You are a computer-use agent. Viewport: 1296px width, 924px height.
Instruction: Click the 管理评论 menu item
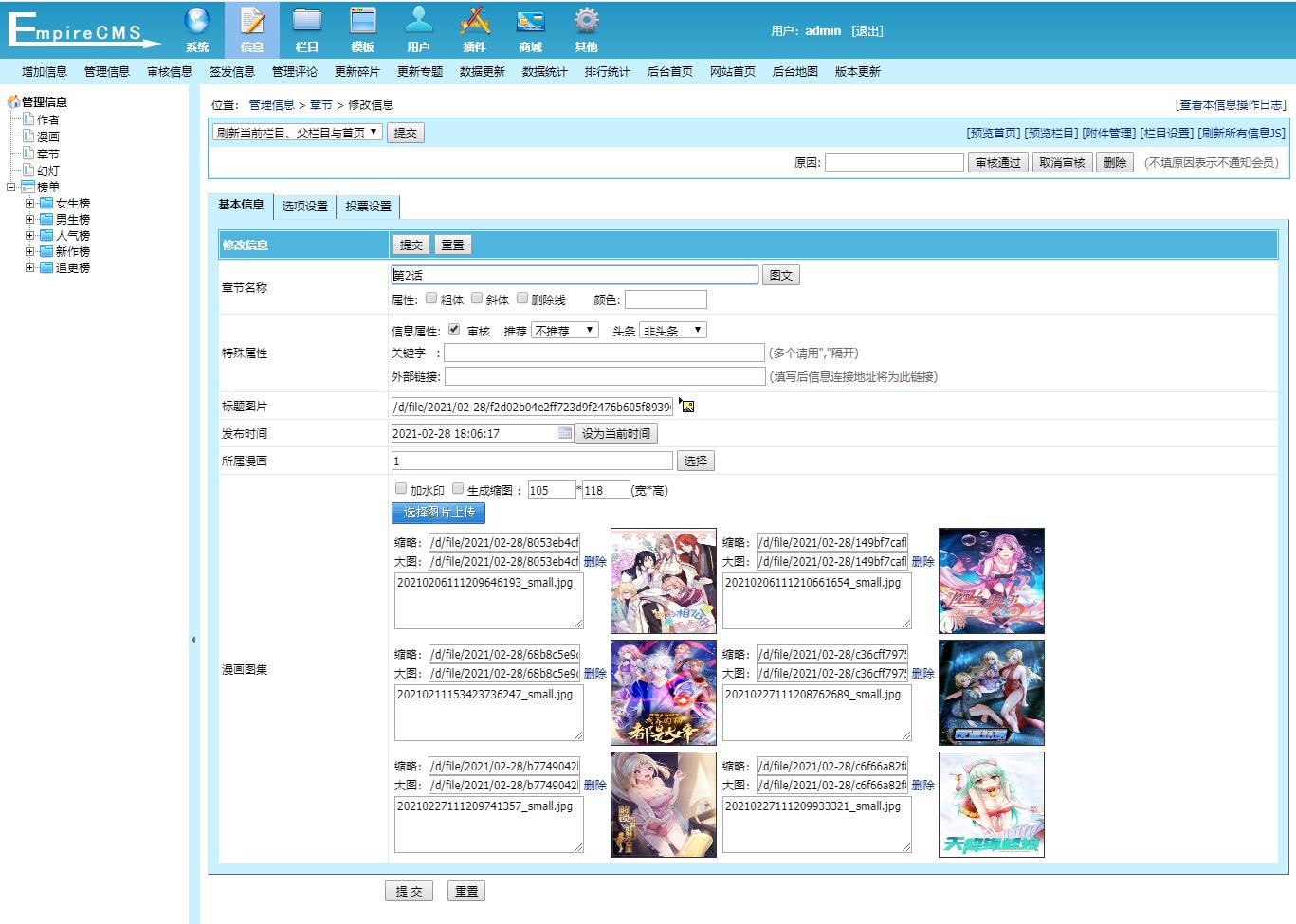coord(295,70)
